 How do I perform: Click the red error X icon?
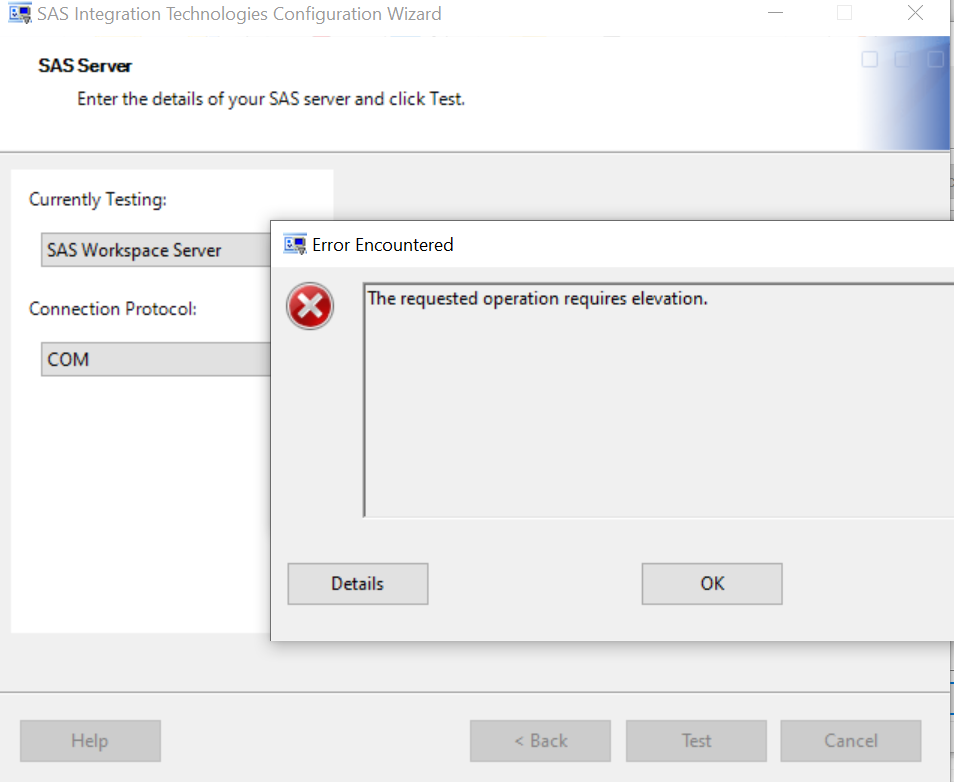310,306
